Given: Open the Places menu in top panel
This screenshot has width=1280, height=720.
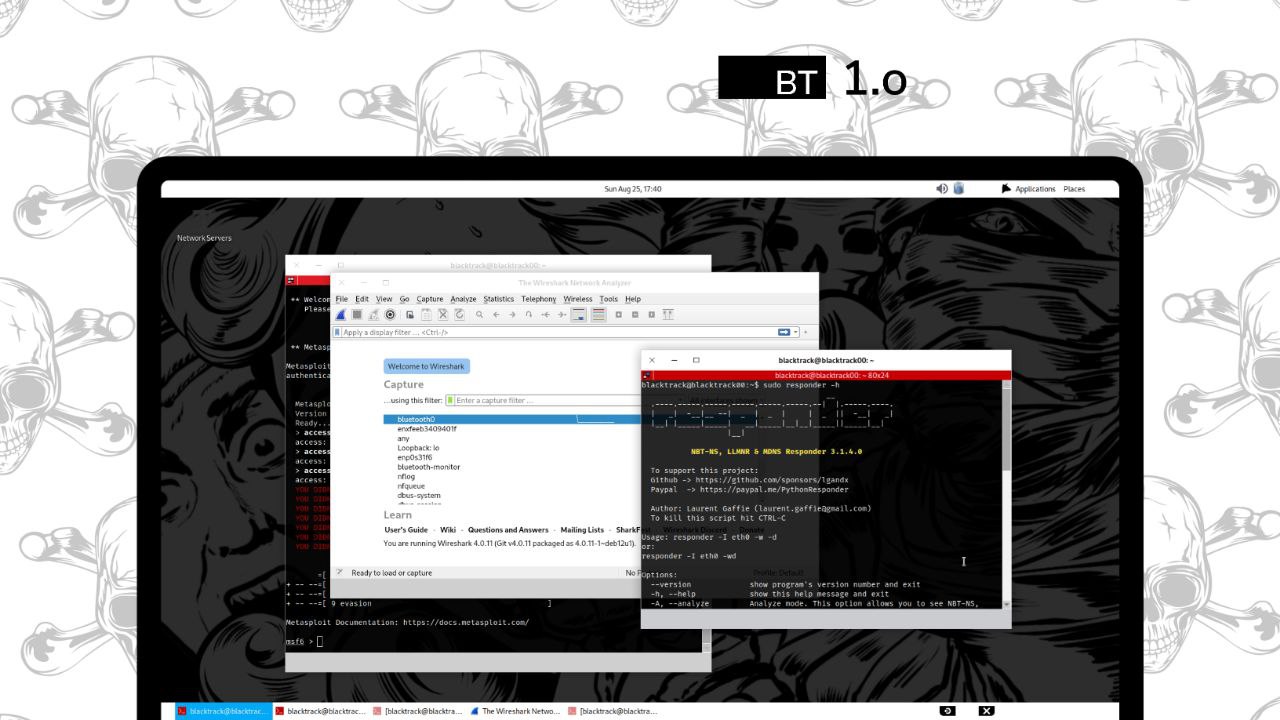Looking at the screenshot, I should pos(1074,189).
